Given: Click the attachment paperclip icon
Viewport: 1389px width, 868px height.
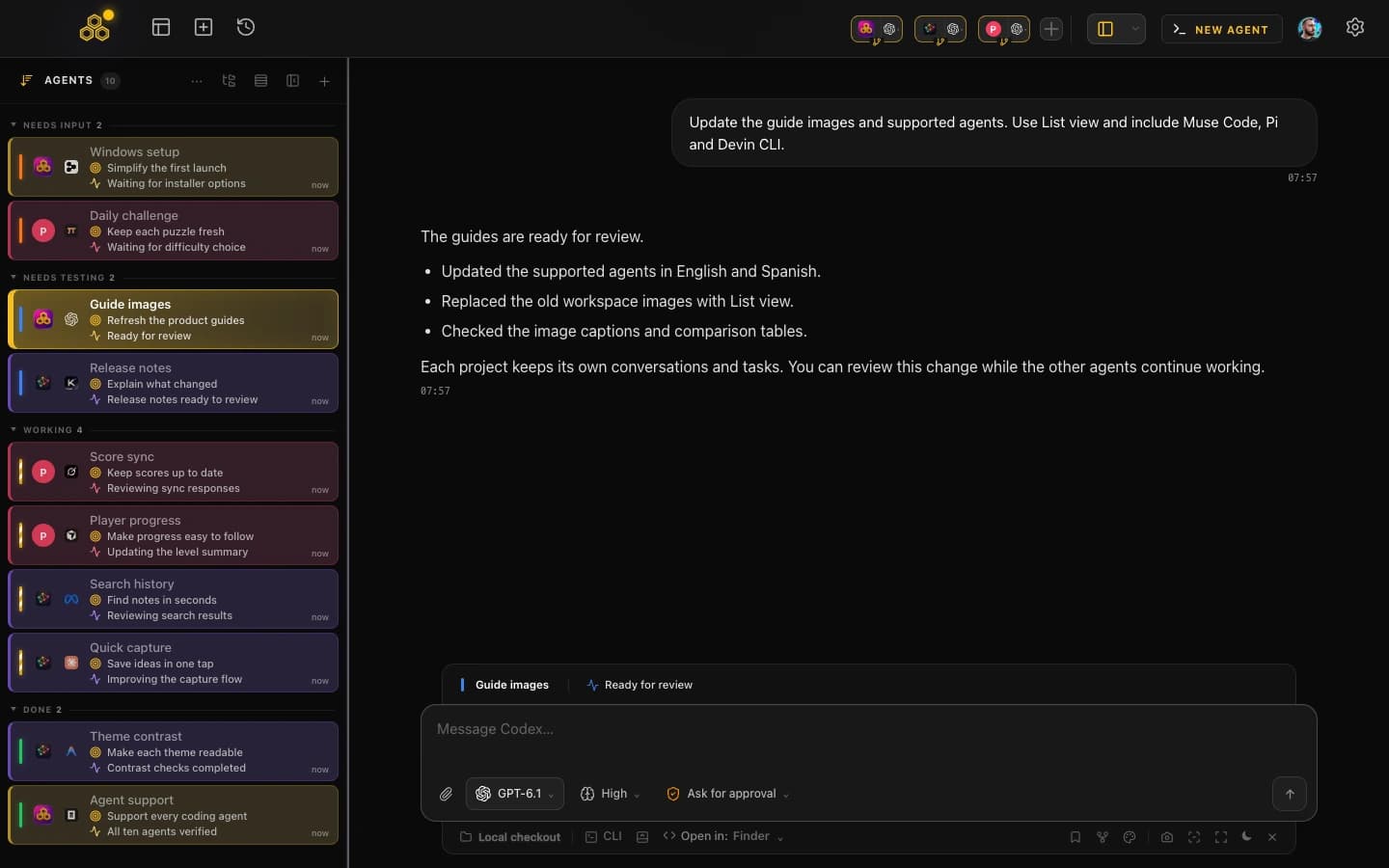Looking at the screenshot, I should point(446,794).
